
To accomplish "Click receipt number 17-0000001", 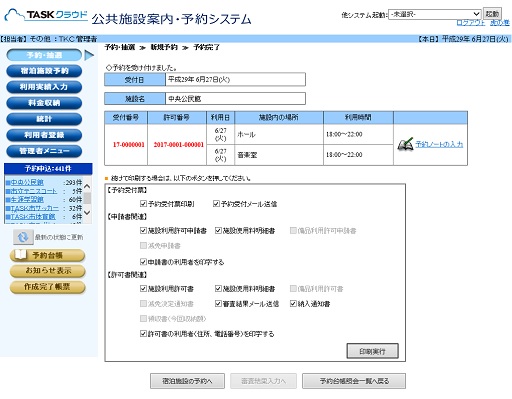I will point(128,145).
